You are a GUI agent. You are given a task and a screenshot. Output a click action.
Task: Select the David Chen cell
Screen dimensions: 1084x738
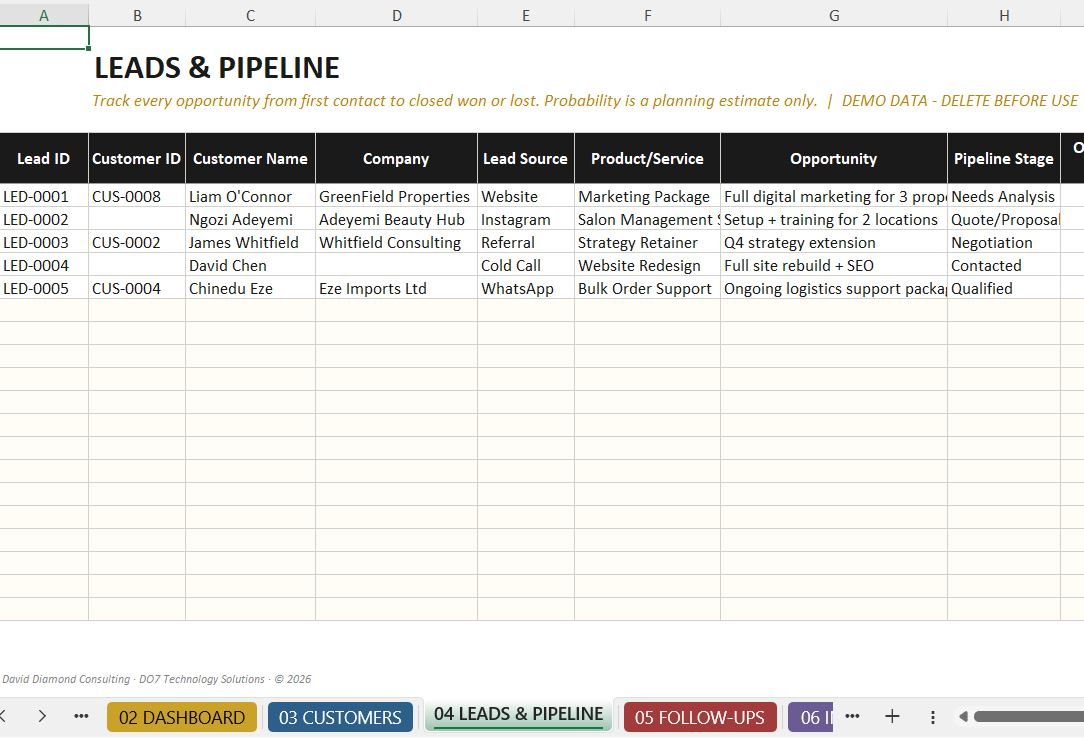(250, 265)
